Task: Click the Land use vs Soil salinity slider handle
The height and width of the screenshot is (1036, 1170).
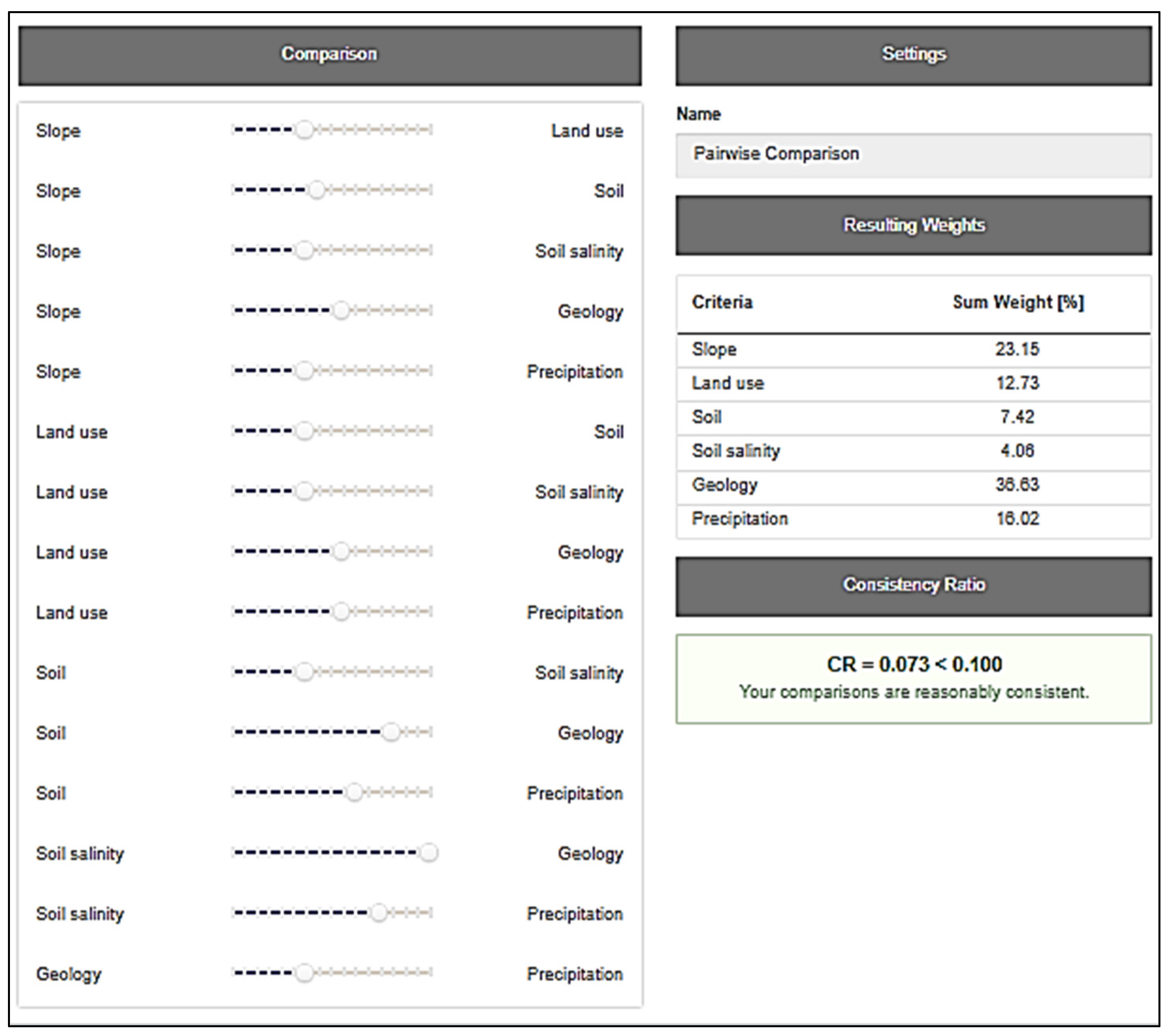Action: [305, 491]
